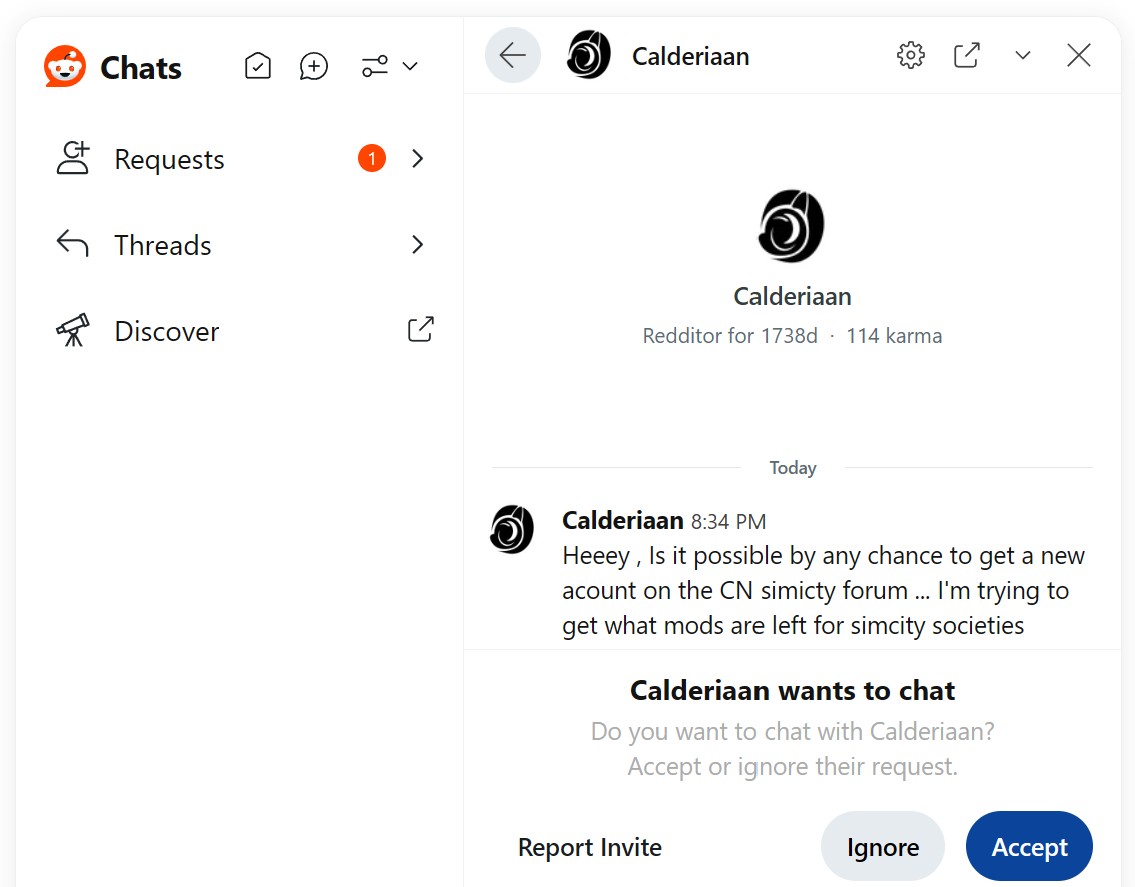This screenshot has height=887, width=1135.
Task: Expand Requests using its chevron arrow
Action: click(418, 159)
